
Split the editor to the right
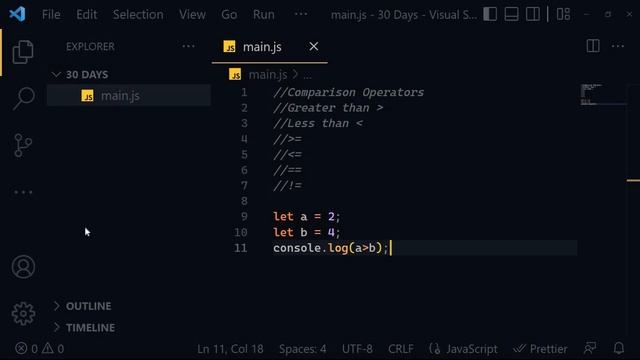click(x=593, y=46)
